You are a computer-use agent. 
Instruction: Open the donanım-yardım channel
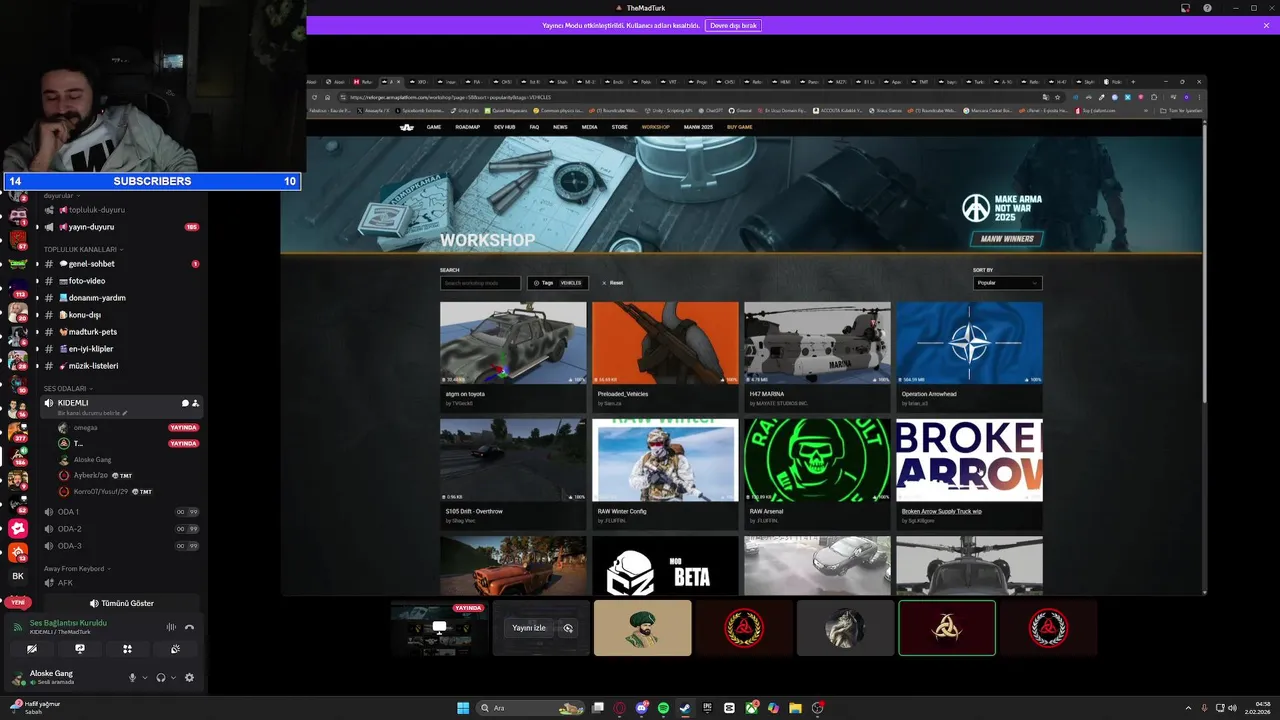click(x=120, y=298)
